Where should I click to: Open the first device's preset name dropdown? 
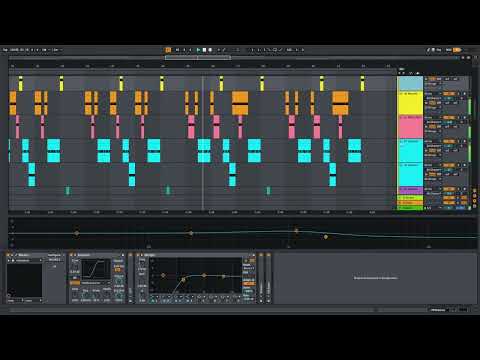pos(25,260)
